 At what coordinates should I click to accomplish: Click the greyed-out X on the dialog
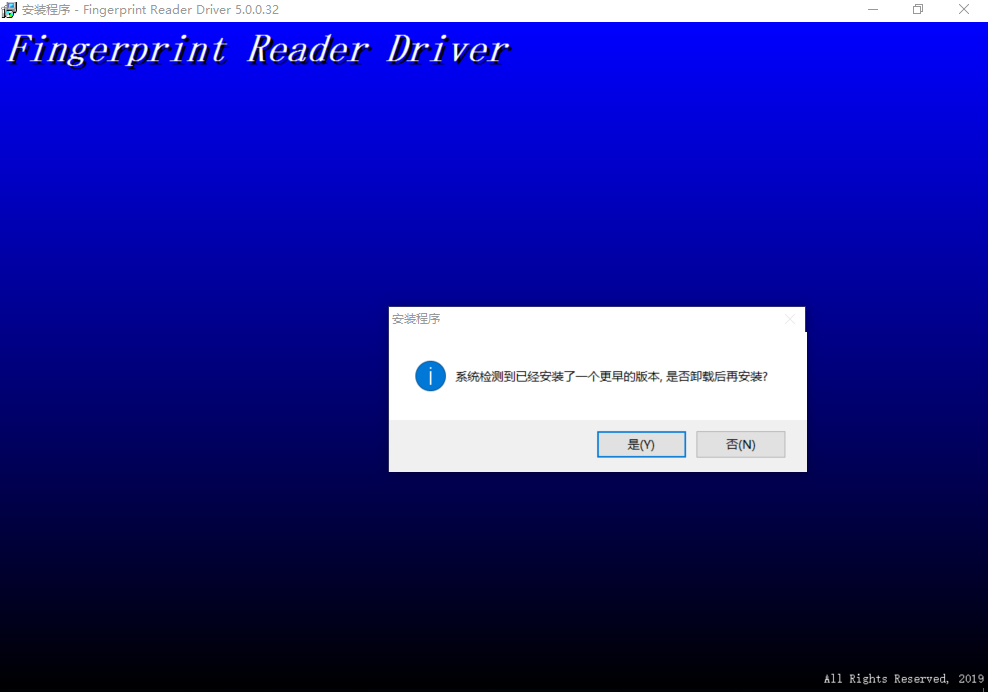790,319
